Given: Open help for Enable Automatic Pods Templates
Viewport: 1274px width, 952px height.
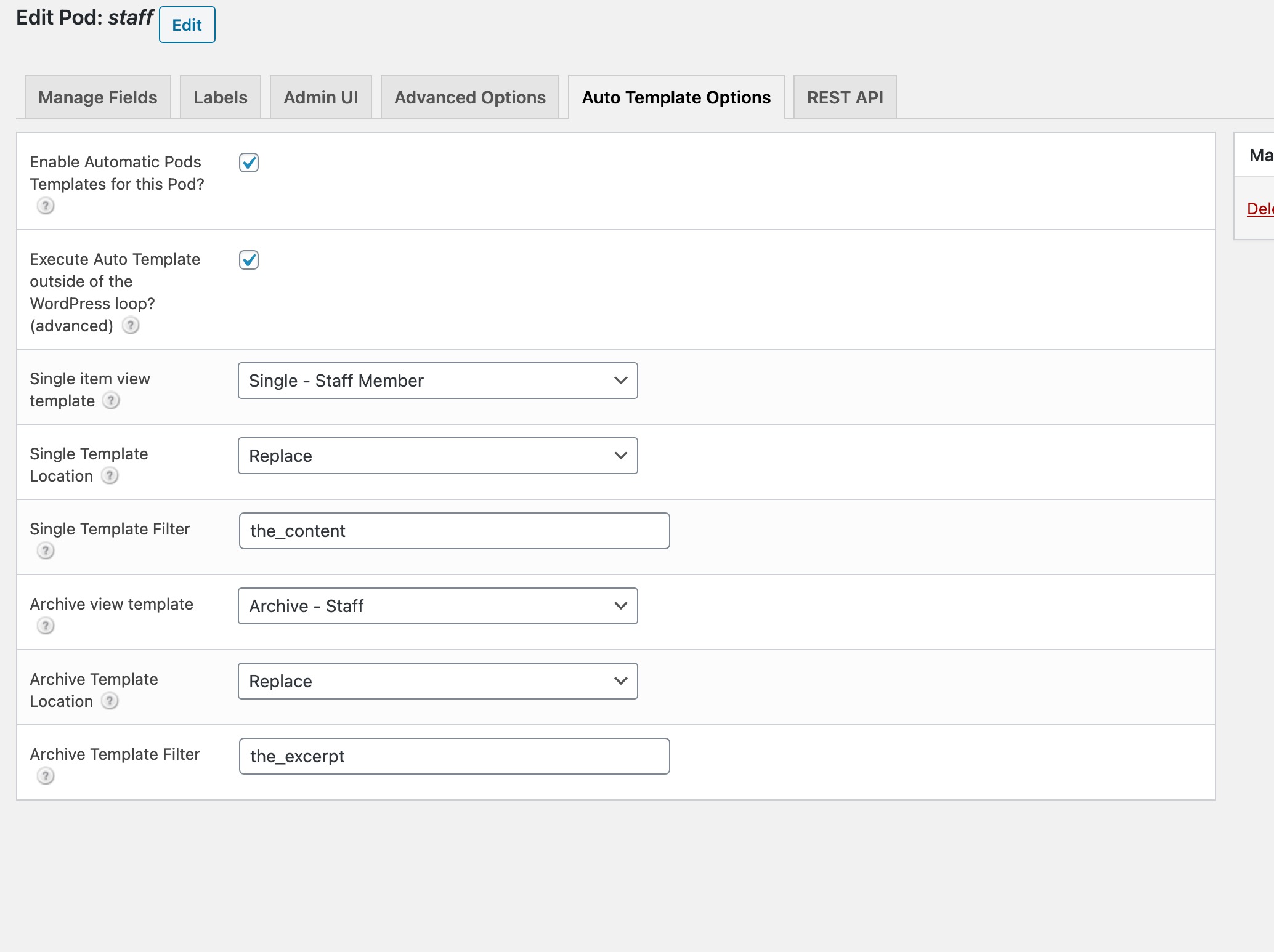Looking at the screenshot, I should pos(46,206).
